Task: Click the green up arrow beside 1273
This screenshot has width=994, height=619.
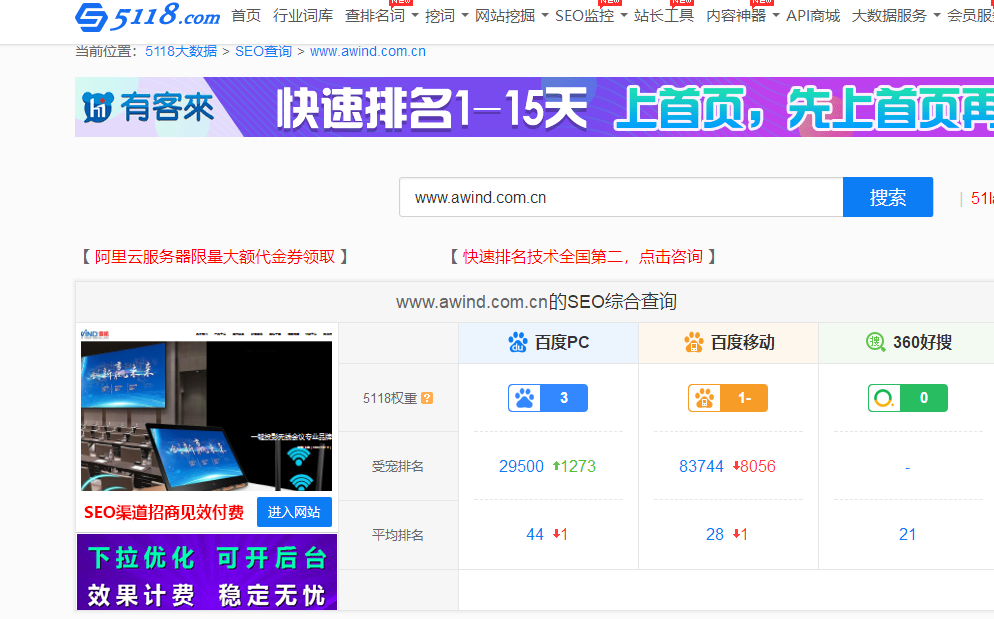Action: [x=556, y=466]
